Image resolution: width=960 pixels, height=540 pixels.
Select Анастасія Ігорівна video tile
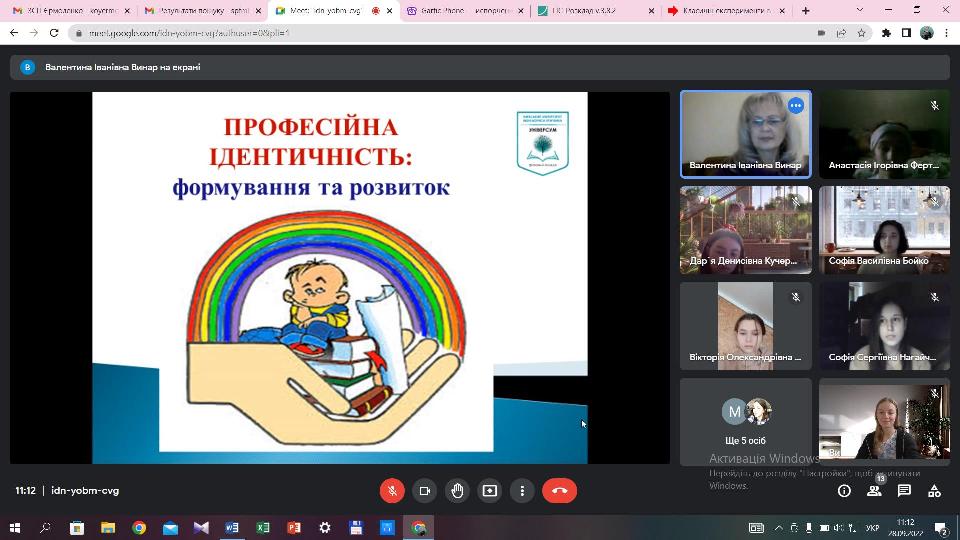coord(884,135)
